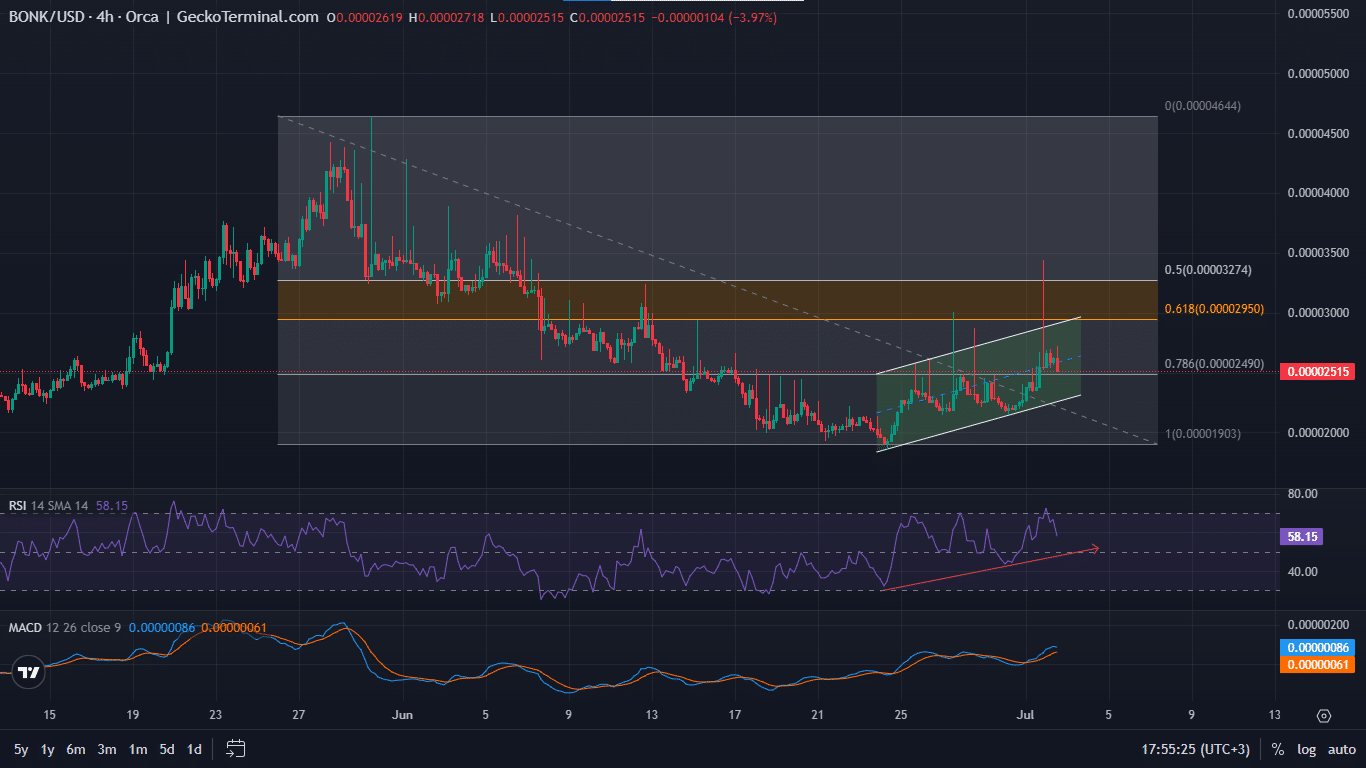Click the MACD 0.00000200 axis label
This screenshot has width=1366, height=768.
click(1318, 624)
